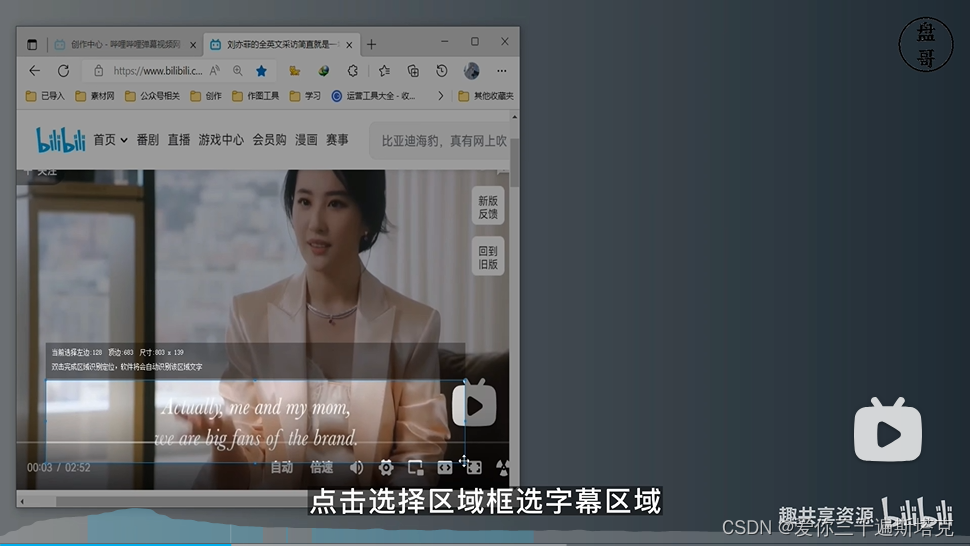Click the 回到旧版 button
This screenshot has height=547, width=970.
488,257
